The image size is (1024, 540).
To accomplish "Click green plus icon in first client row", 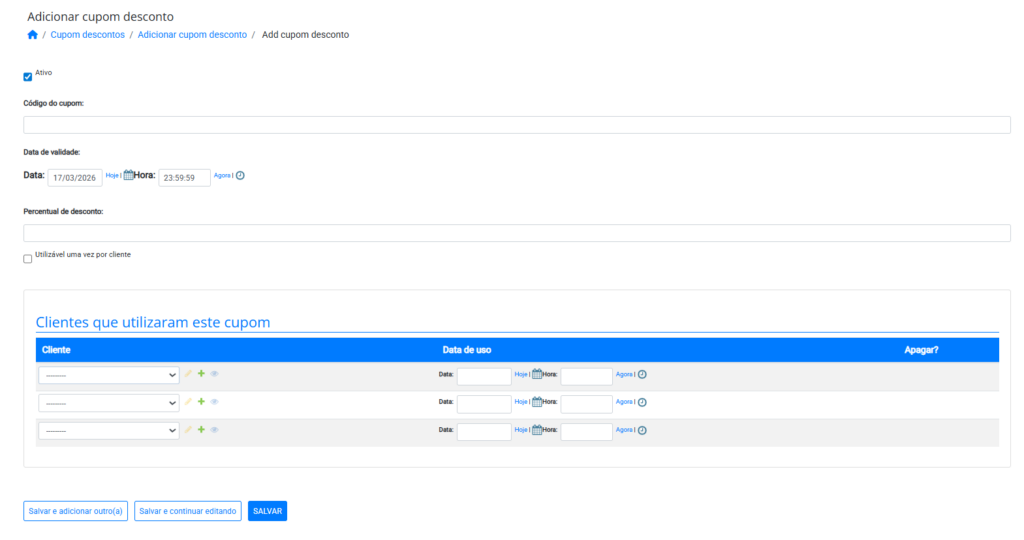I will (201, 374).
